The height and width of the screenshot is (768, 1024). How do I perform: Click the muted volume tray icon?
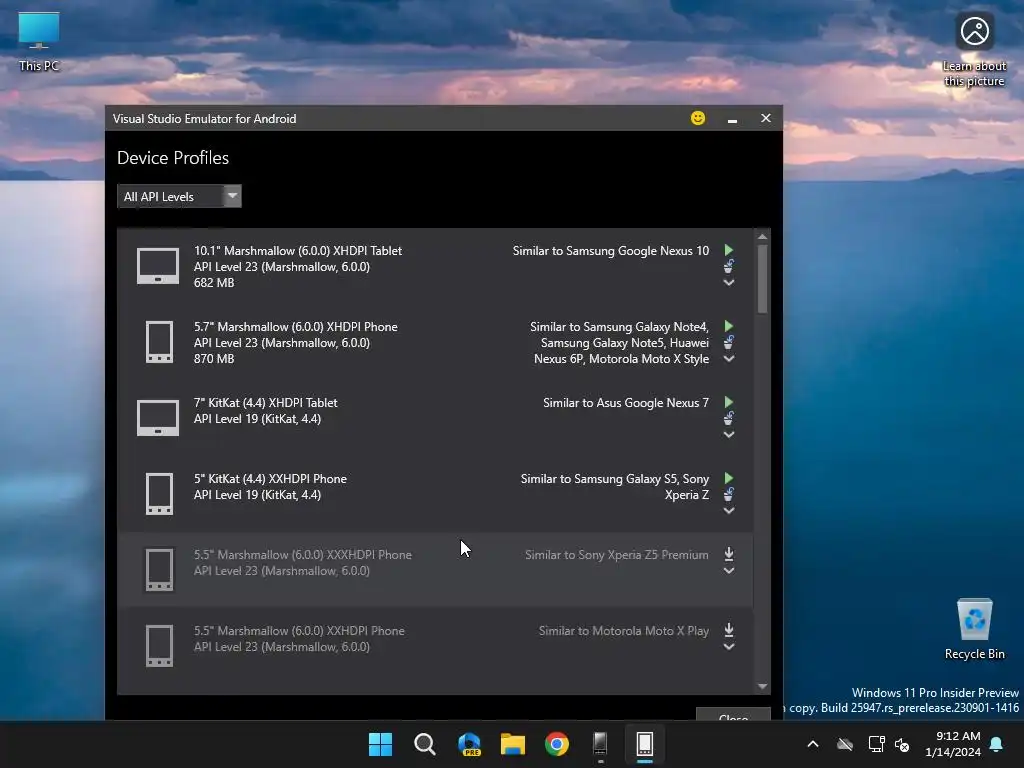902,744
